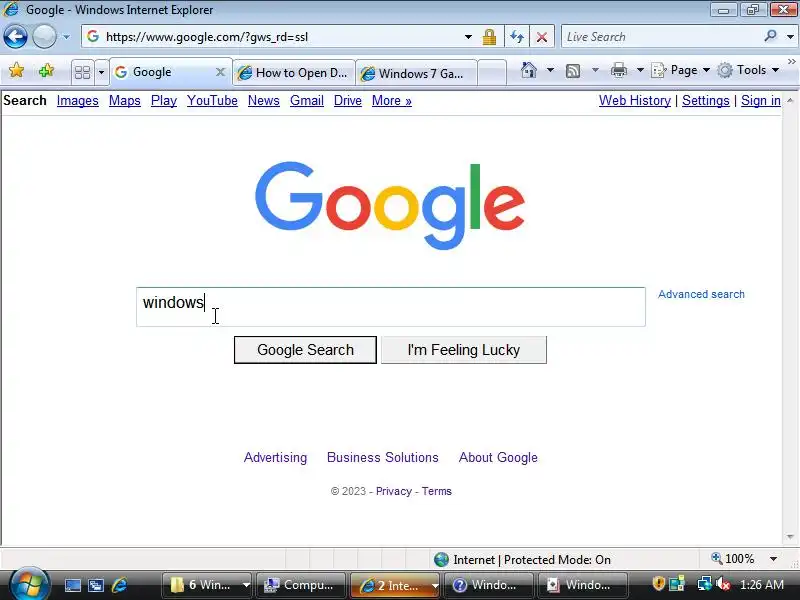This screenshot has height=600, width=800.
Task: Click the address bar URL field
Action: tap(276, 37)
